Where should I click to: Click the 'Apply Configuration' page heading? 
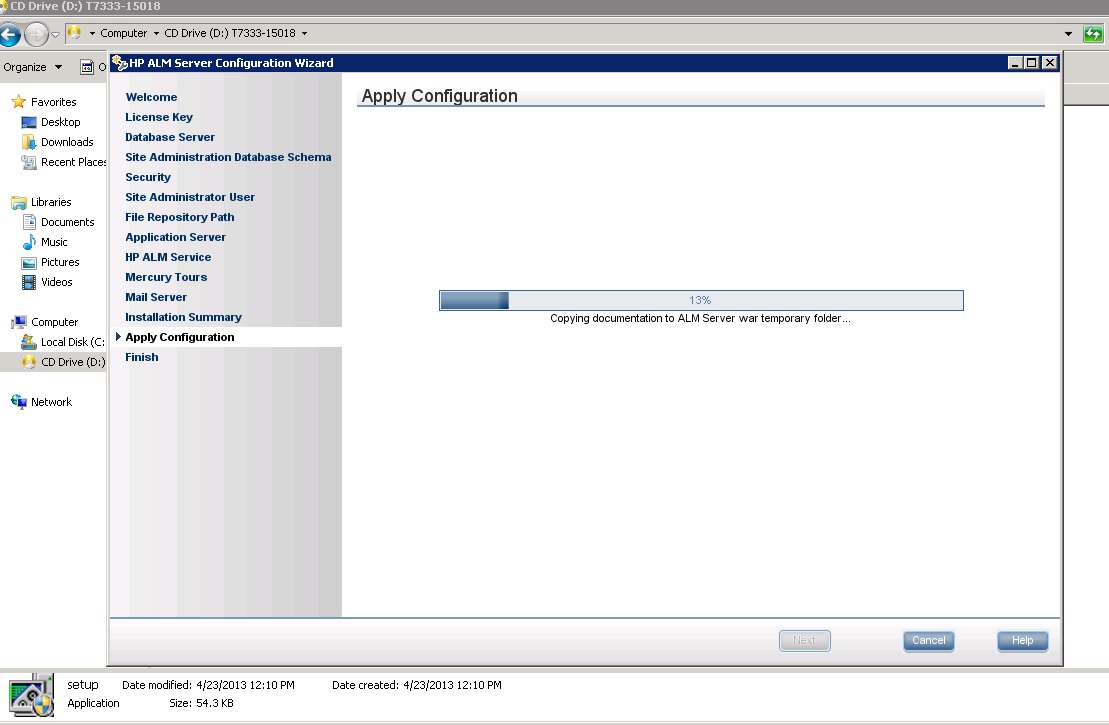pyautogui.click(x=439, y=96)
